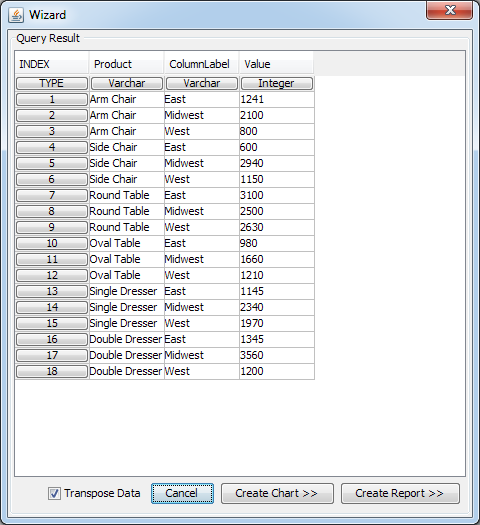The height and width of the screenshot is (525, 480).
Task: Click Create Chart >> button
Action: coord(277,493)
